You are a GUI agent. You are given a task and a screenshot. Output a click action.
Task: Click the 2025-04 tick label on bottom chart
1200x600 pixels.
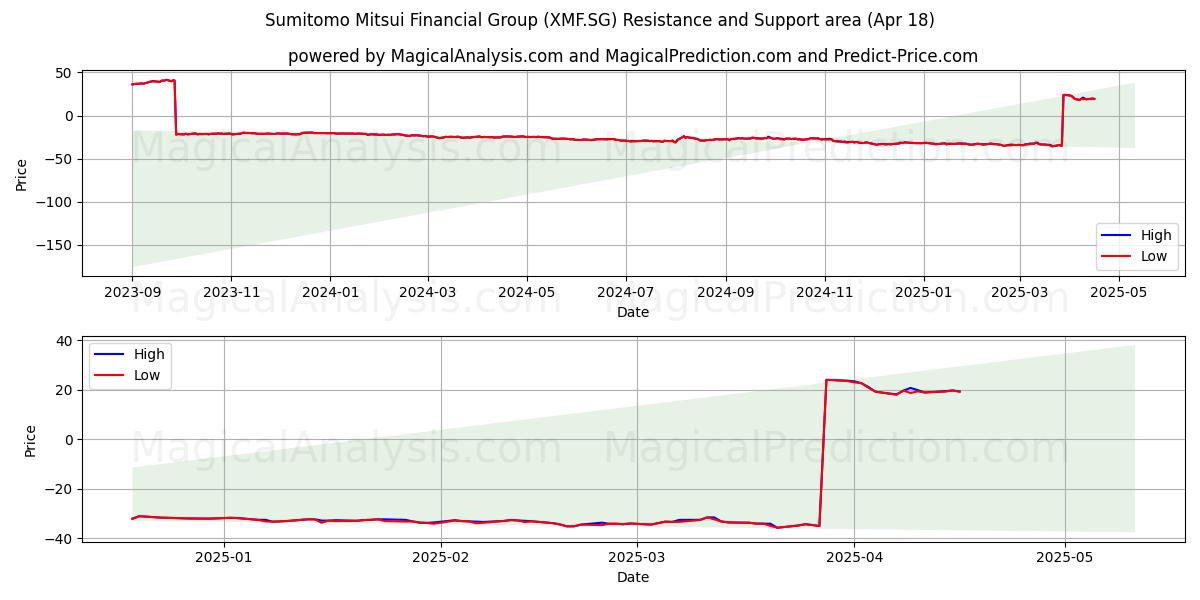point(854,558)
